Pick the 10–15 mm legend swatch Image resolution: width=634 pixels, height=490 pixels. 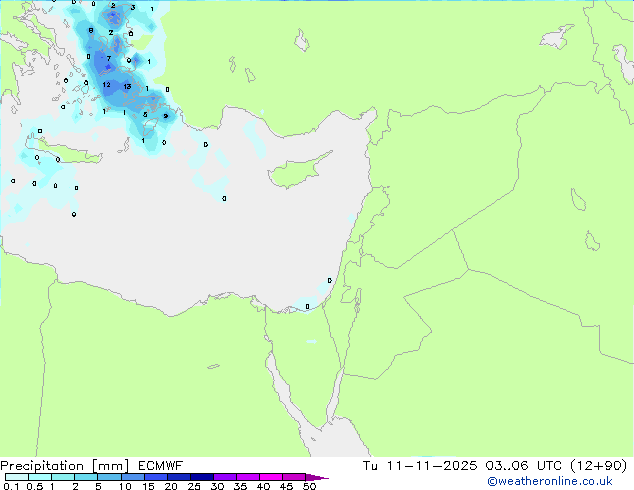(132, 477)
